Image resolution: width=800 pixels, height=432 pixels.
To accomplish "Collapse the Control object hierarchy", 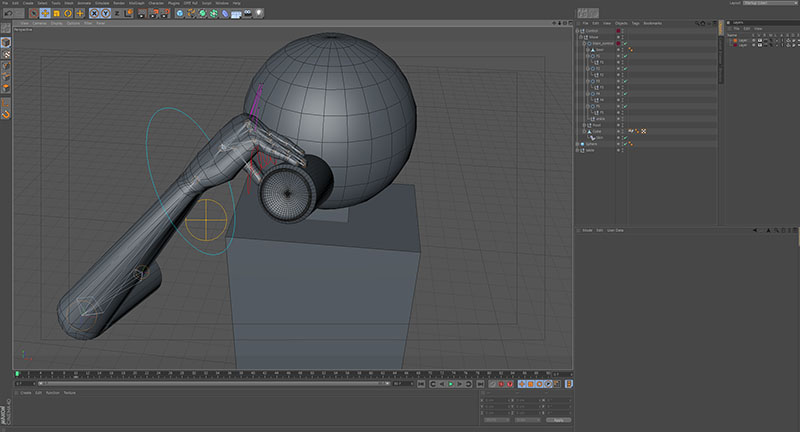I will click(x=578, y=31).
